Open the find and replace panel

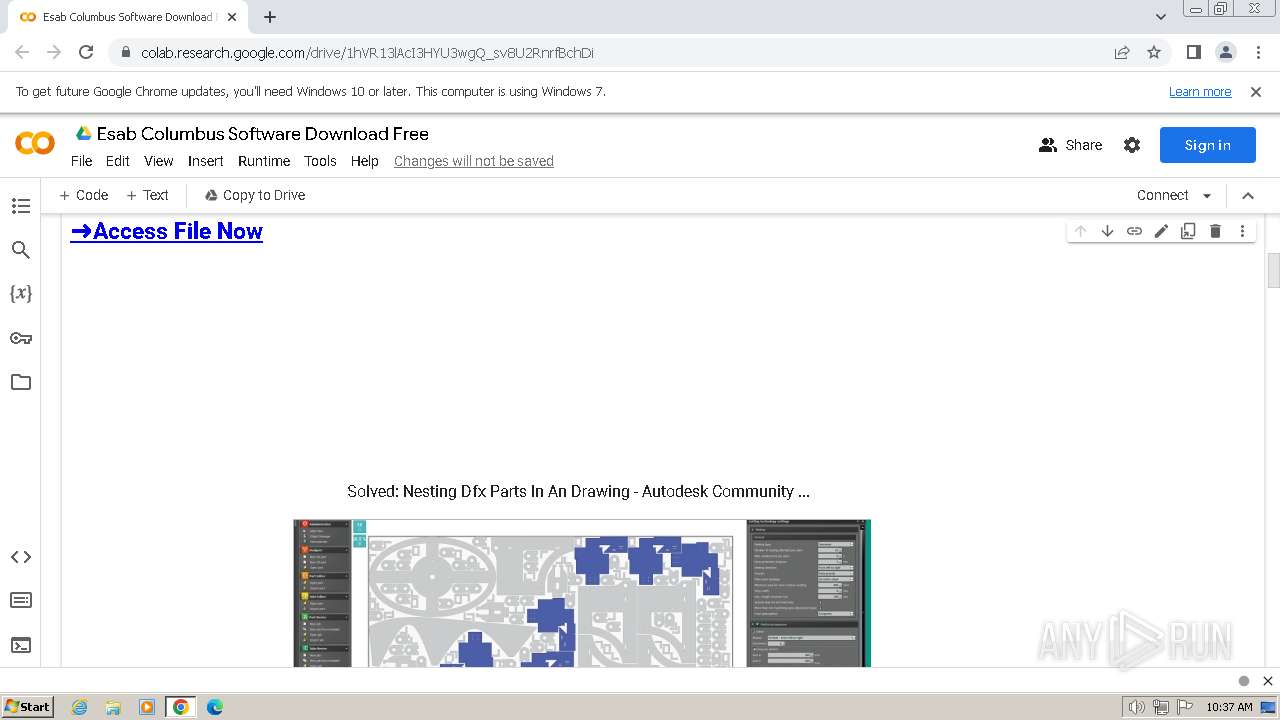click(21, 250)
